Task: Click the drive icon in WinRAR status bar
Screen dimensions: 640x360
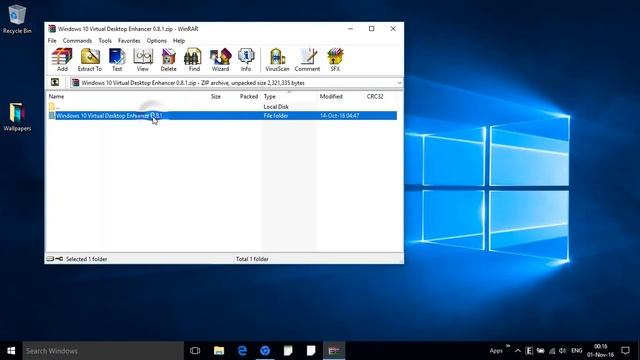Action: point(50,259)
